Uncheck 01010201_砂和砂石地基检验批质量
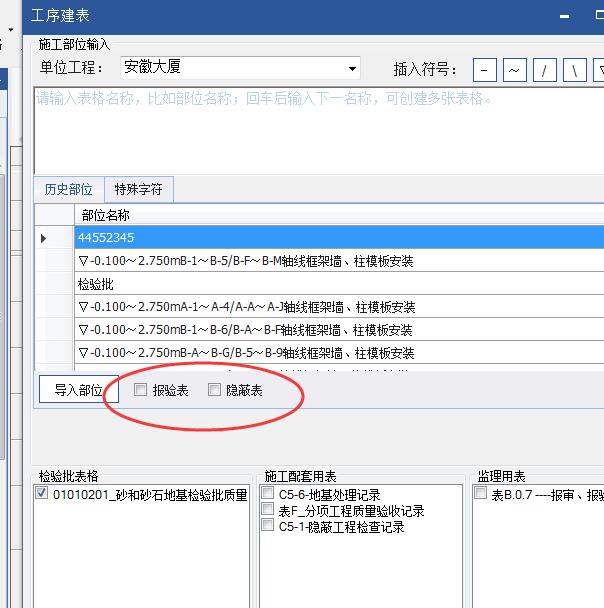The image size is (604, 608). click(x=42, y=494)
